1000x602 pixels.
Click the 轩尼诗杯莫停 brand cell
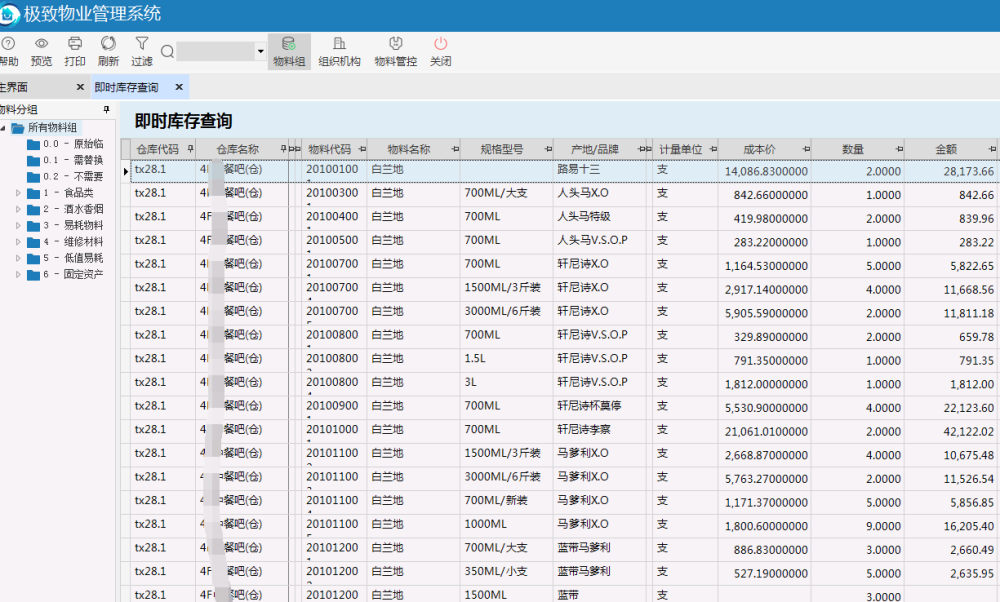tap(599, 406)
